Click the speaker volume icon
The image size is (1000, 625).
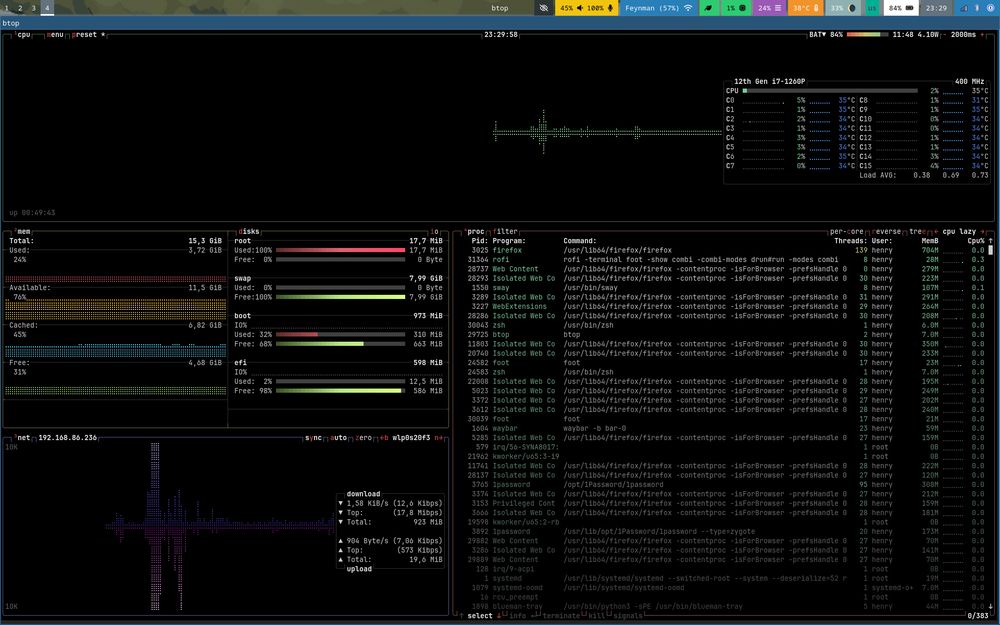tap(580, 8)
